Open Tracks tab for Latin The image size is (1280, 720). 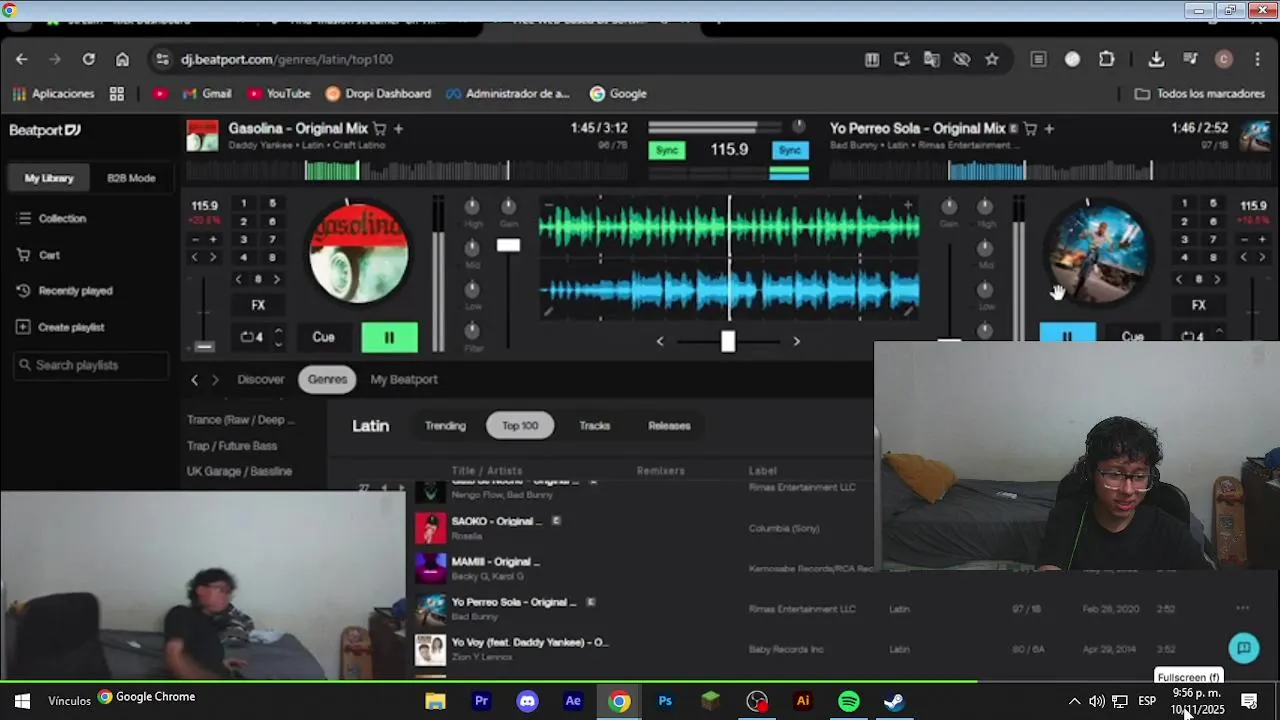click(594, 426)
